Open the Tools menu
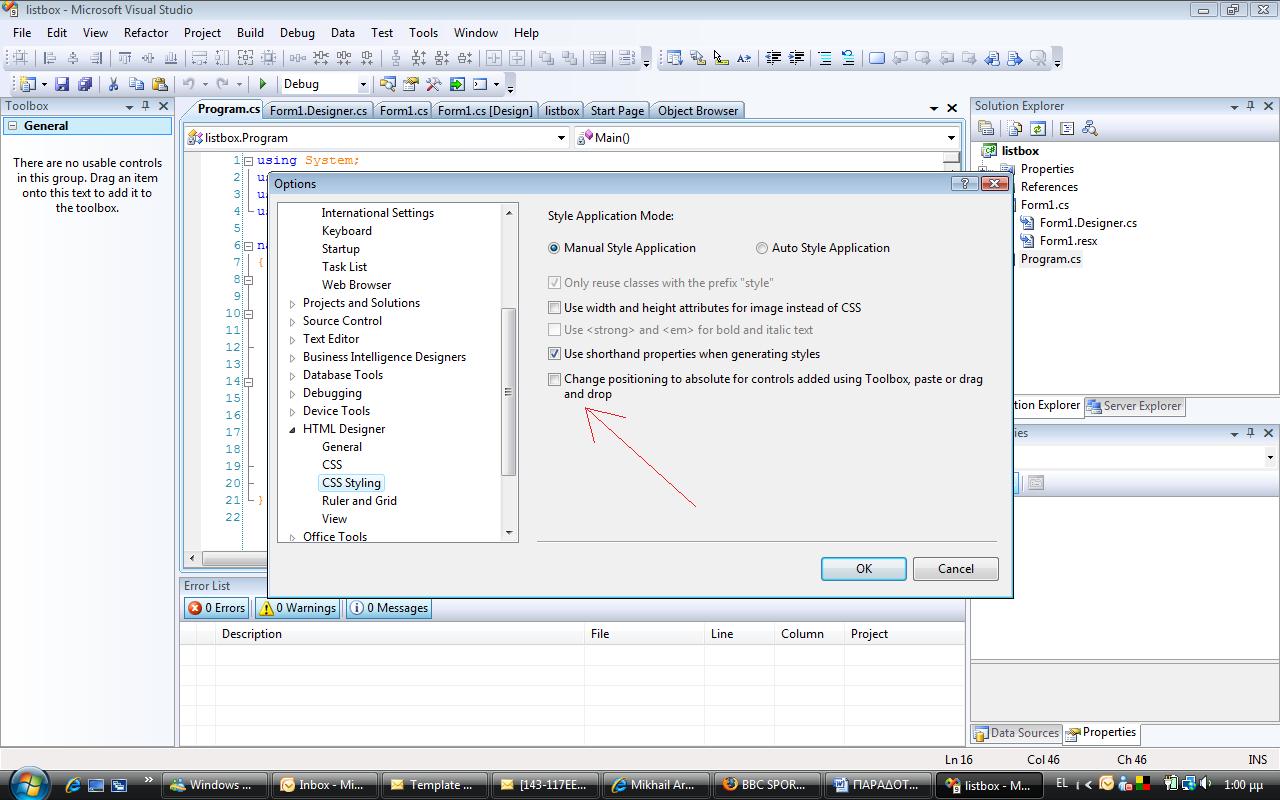Image resolution: width=1280 pixels, height=800 pixels. click(423, 33)
